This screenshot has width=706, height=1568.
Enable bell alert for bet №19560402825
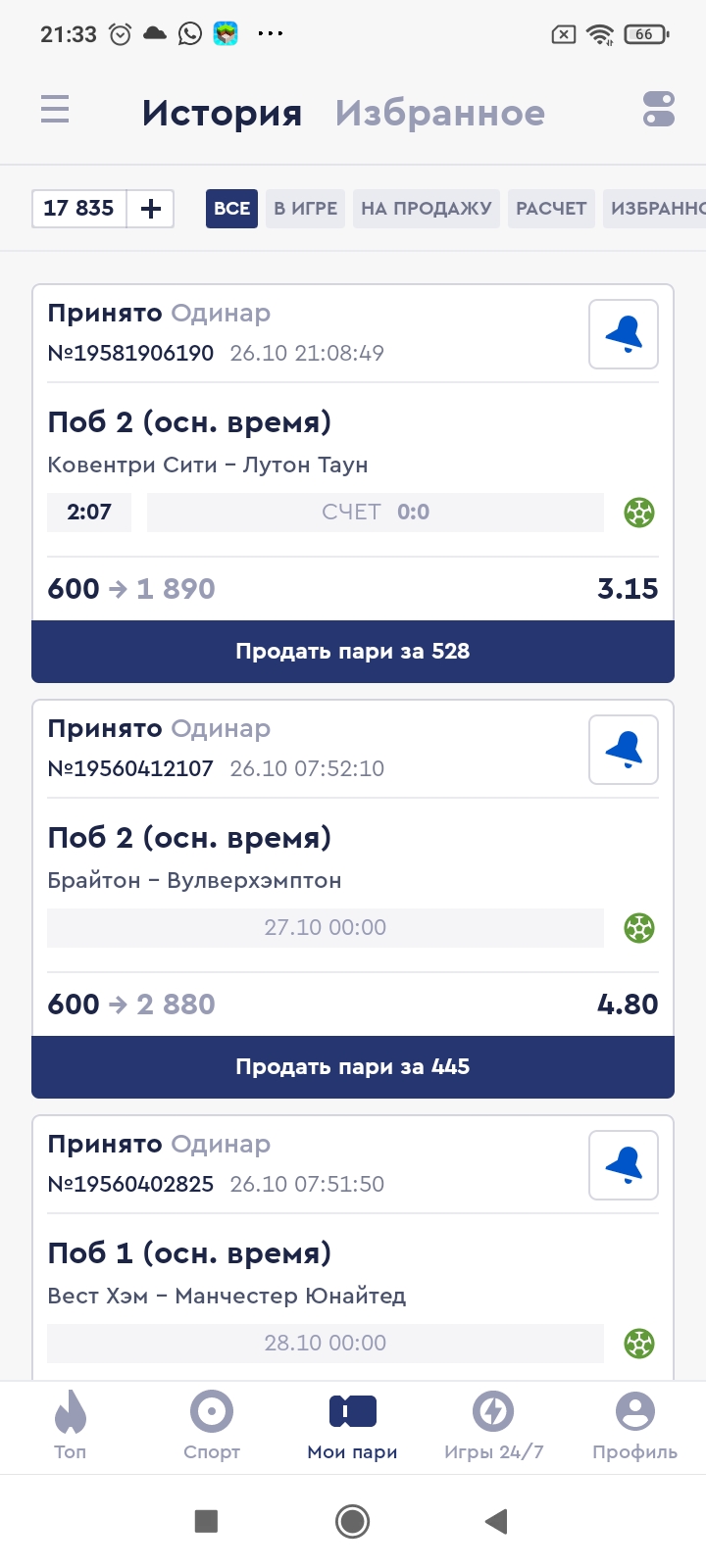click(624, 1166)
